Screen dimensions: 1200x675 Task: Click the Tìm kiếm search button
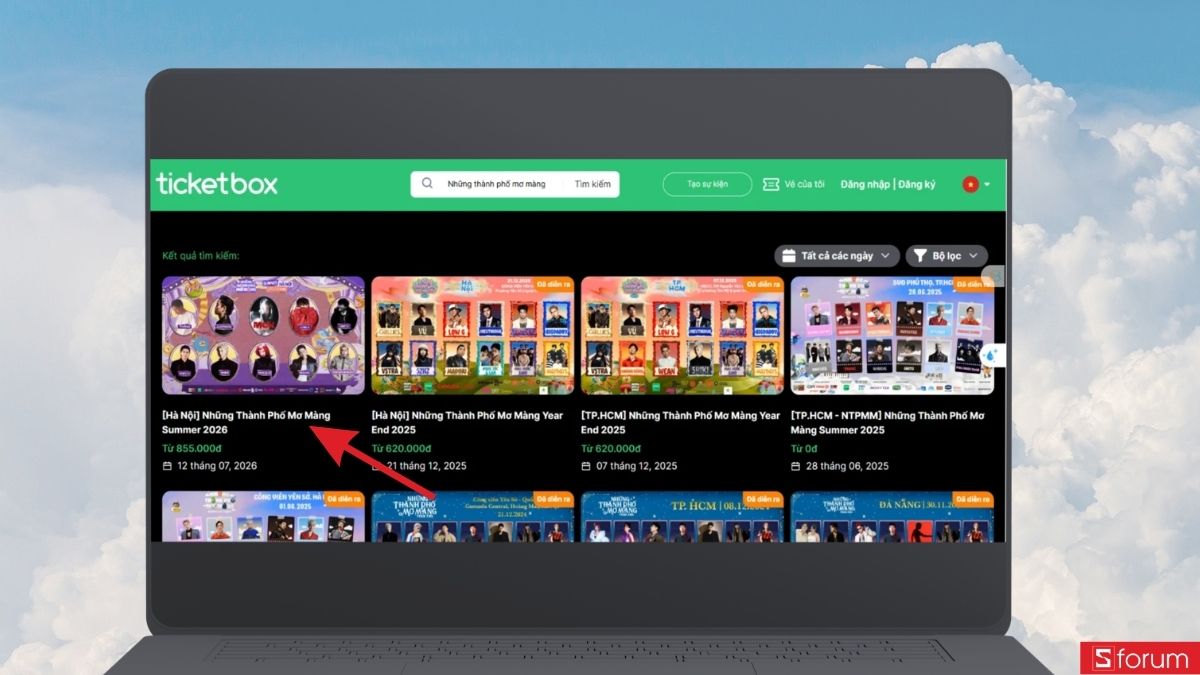[x=592, y=184]
